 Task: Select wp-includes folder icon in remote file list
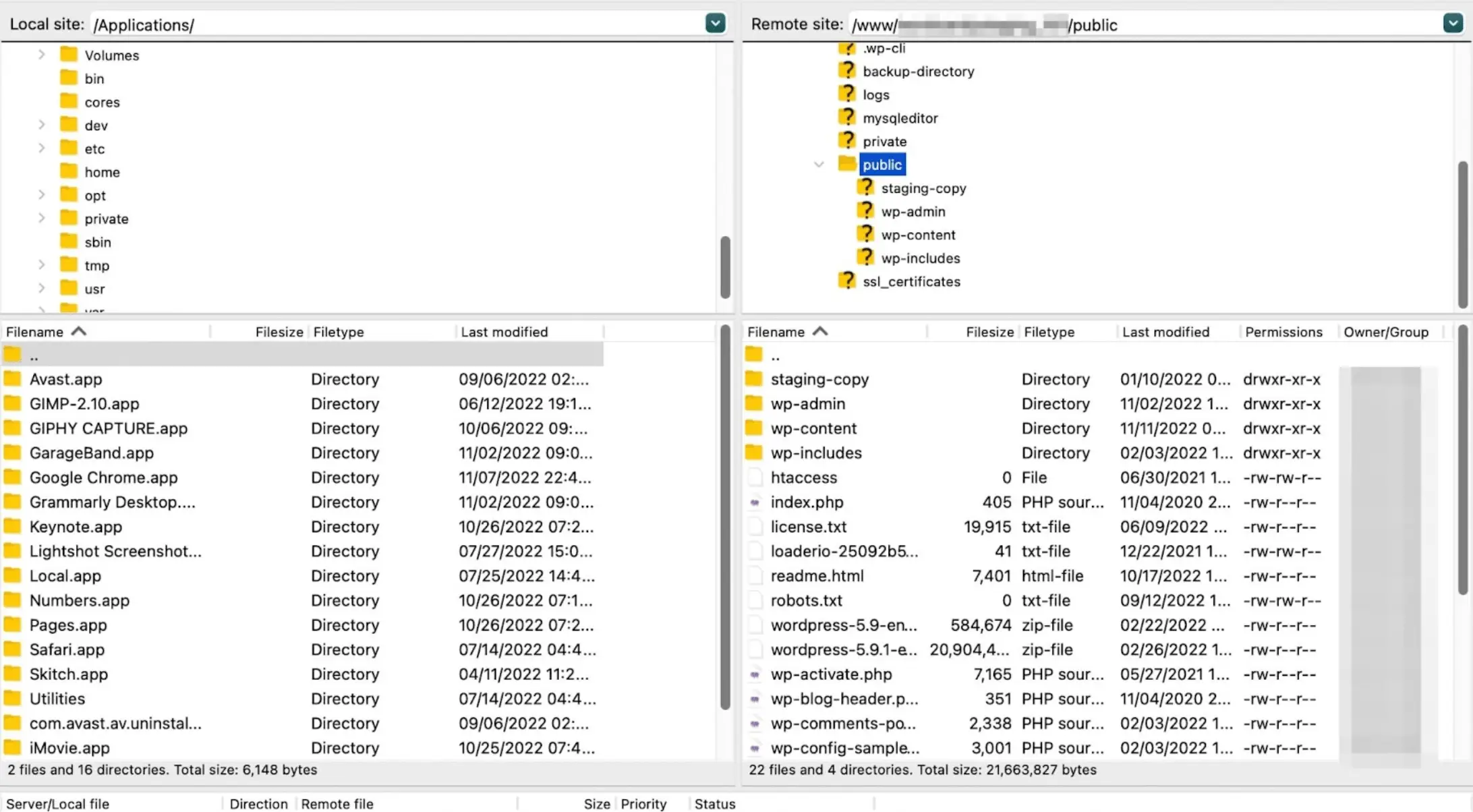tap(754, 453)
